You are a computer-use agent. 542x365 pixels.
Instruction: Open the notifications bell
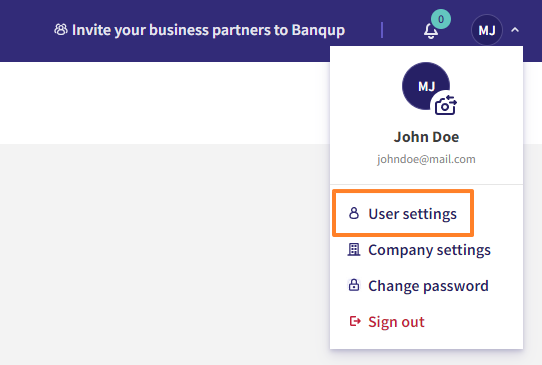tap(431, 31)
